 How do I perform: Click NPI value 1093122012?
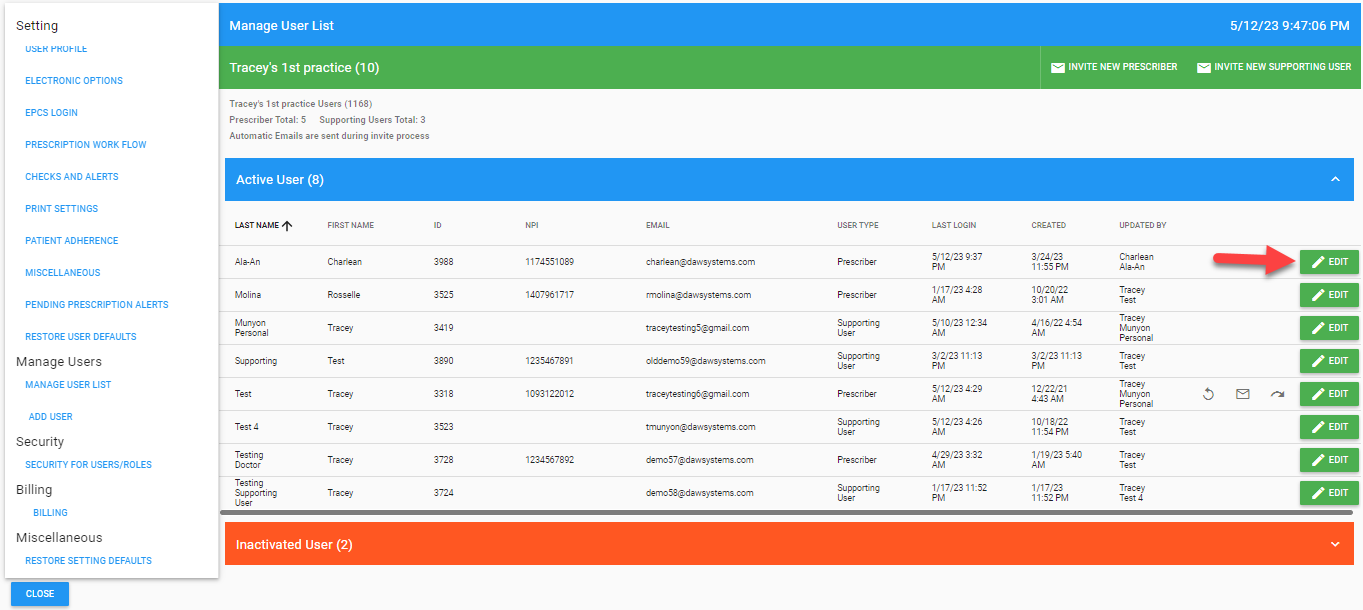pos(549,394)
